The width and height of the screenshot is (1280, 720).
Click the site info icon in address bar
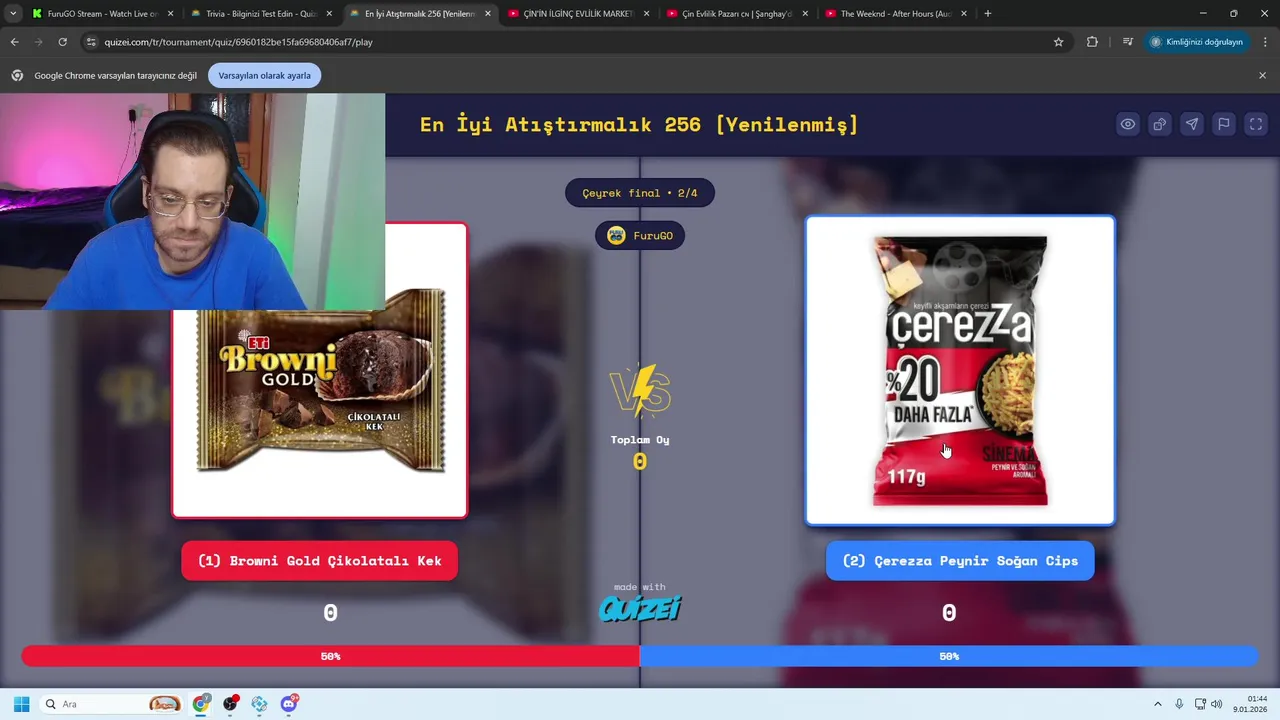point(92,42)
